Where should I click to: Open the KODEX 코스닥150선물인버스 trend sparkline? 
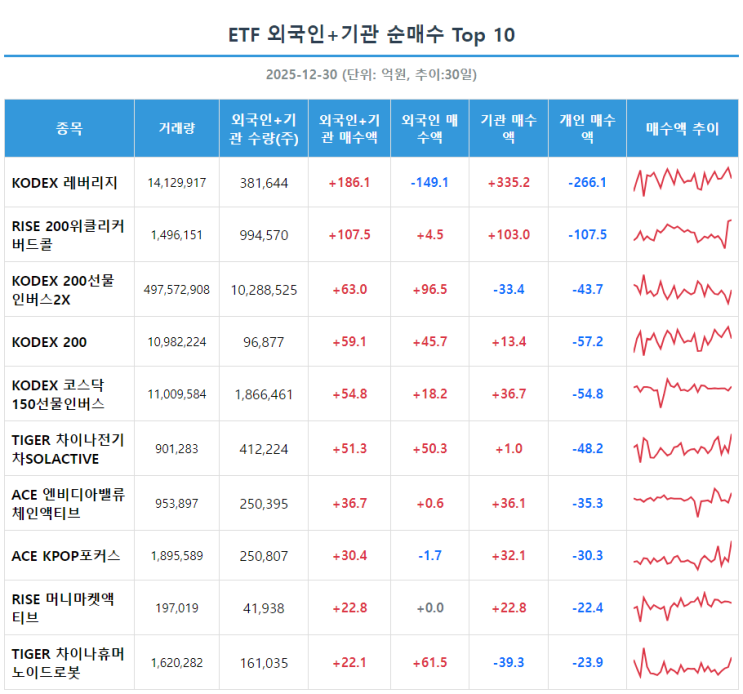(682, 393)
